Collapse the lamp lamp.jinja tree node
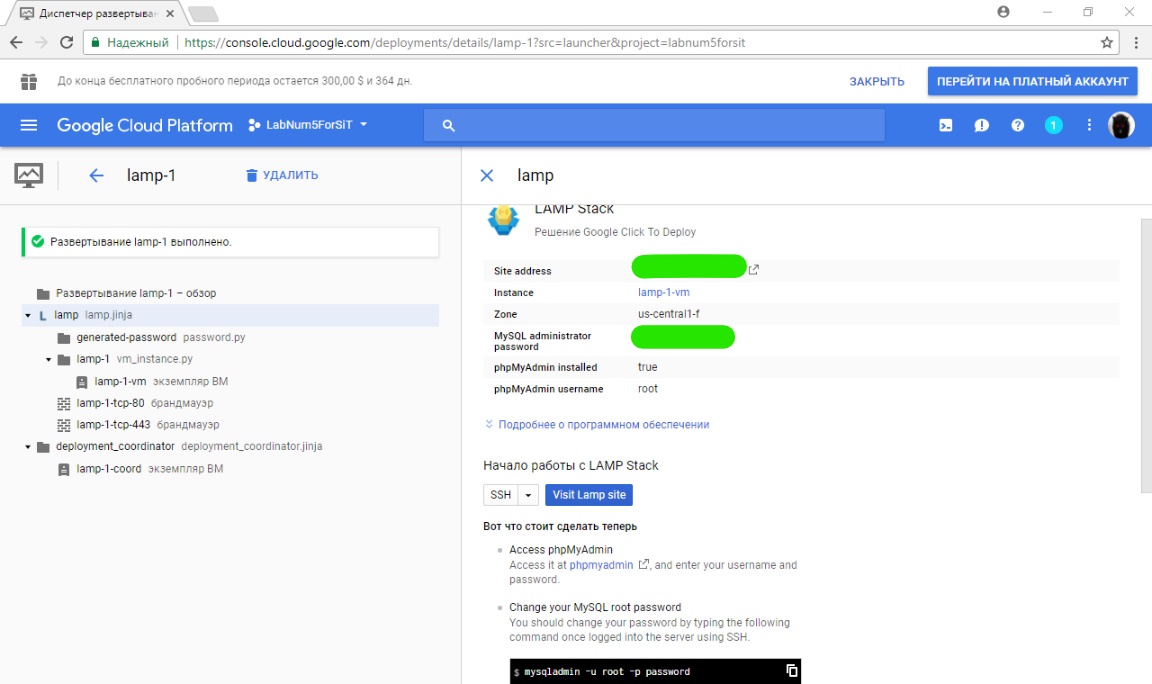 pos(28,316)
